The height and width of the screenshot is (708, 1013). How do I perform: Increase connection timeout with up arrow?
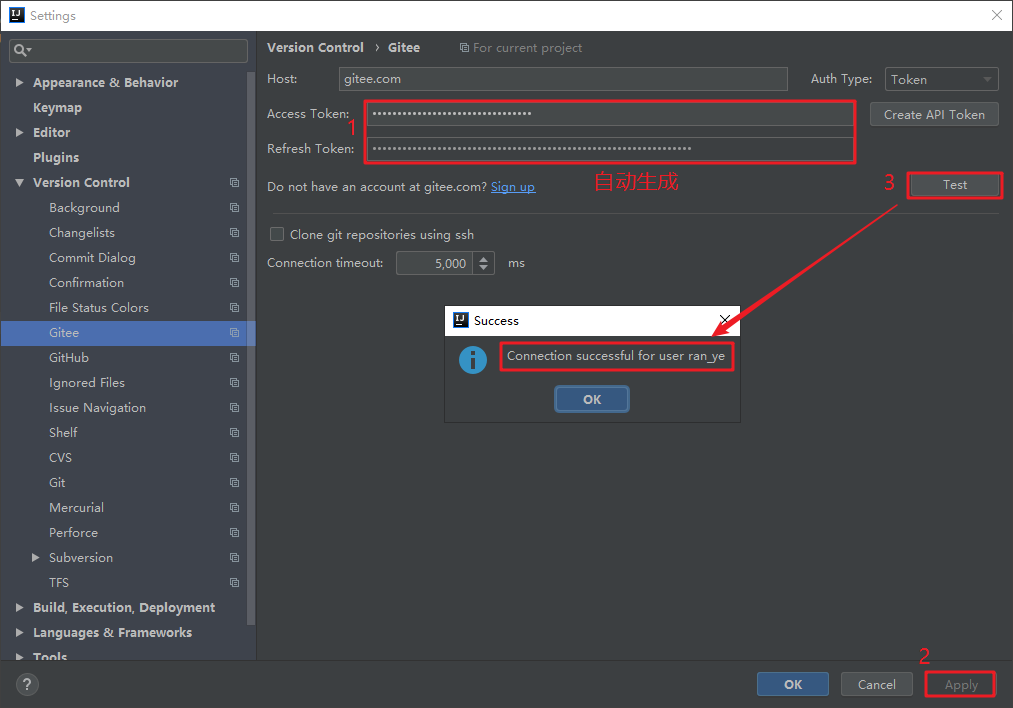click(483, 259)
